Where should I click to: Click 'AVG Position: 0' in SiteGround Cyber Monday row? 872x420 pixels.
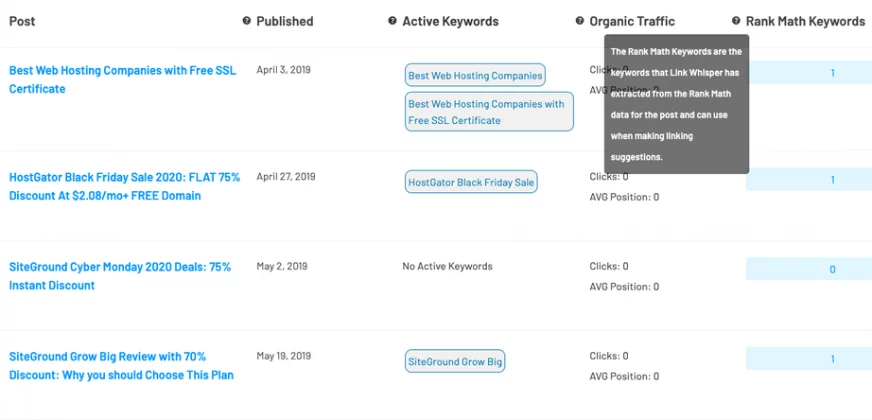[625, 286]
